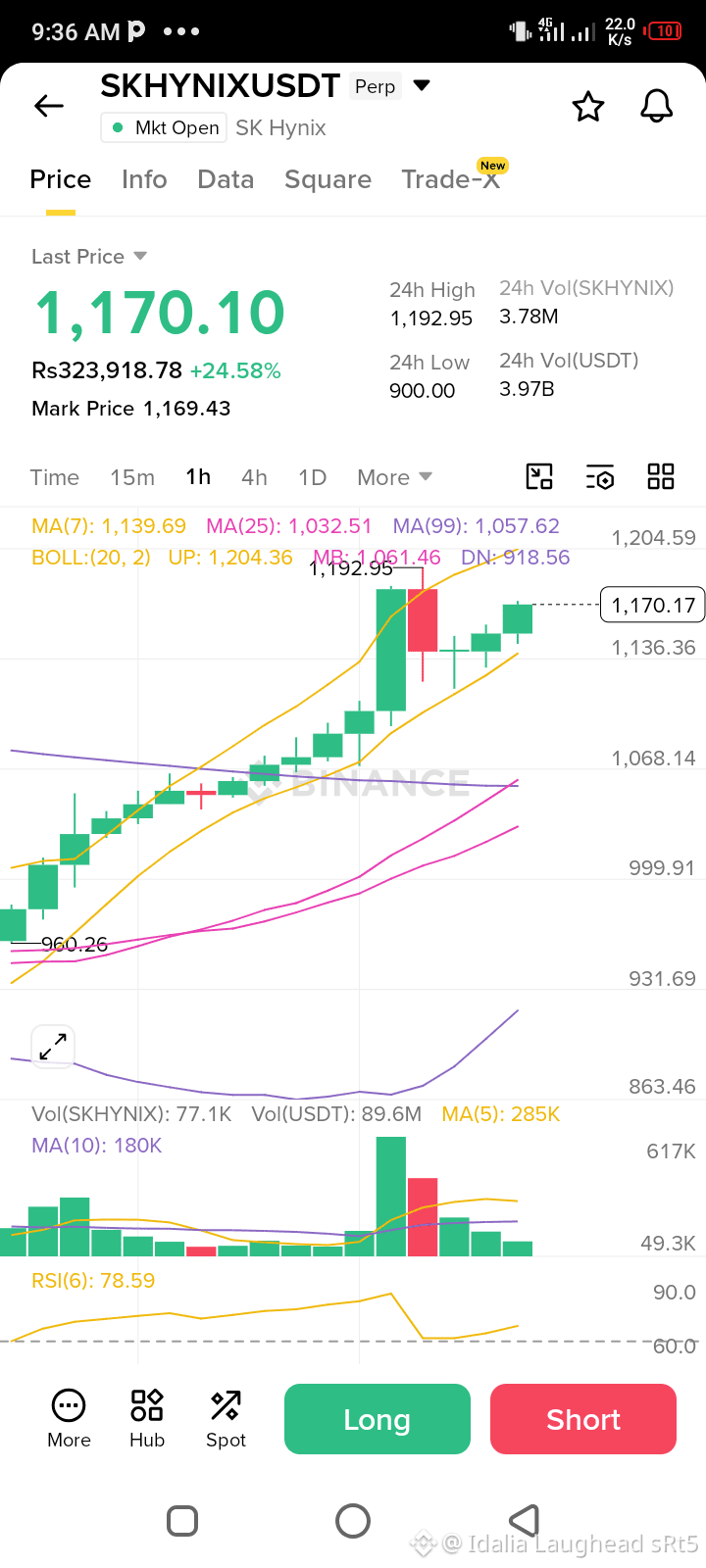Tap the MA(99) indicator value

(x=476, y=526)
